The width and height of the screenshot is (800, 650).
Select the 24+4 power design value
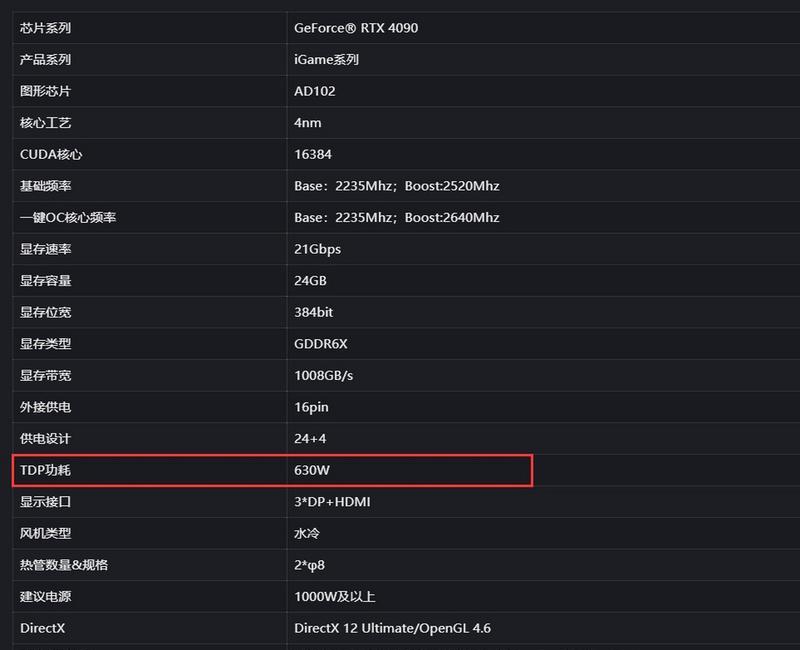coord(310,439)
